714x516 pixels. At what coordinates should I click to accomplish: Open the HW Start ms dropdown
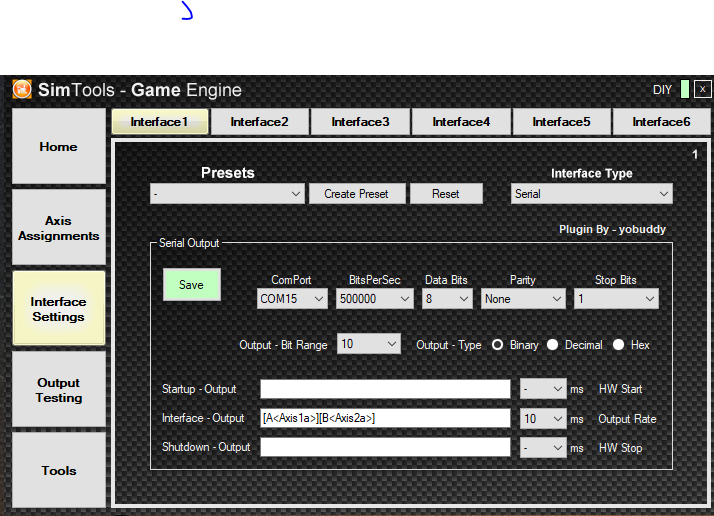click(x=543, y=389)
